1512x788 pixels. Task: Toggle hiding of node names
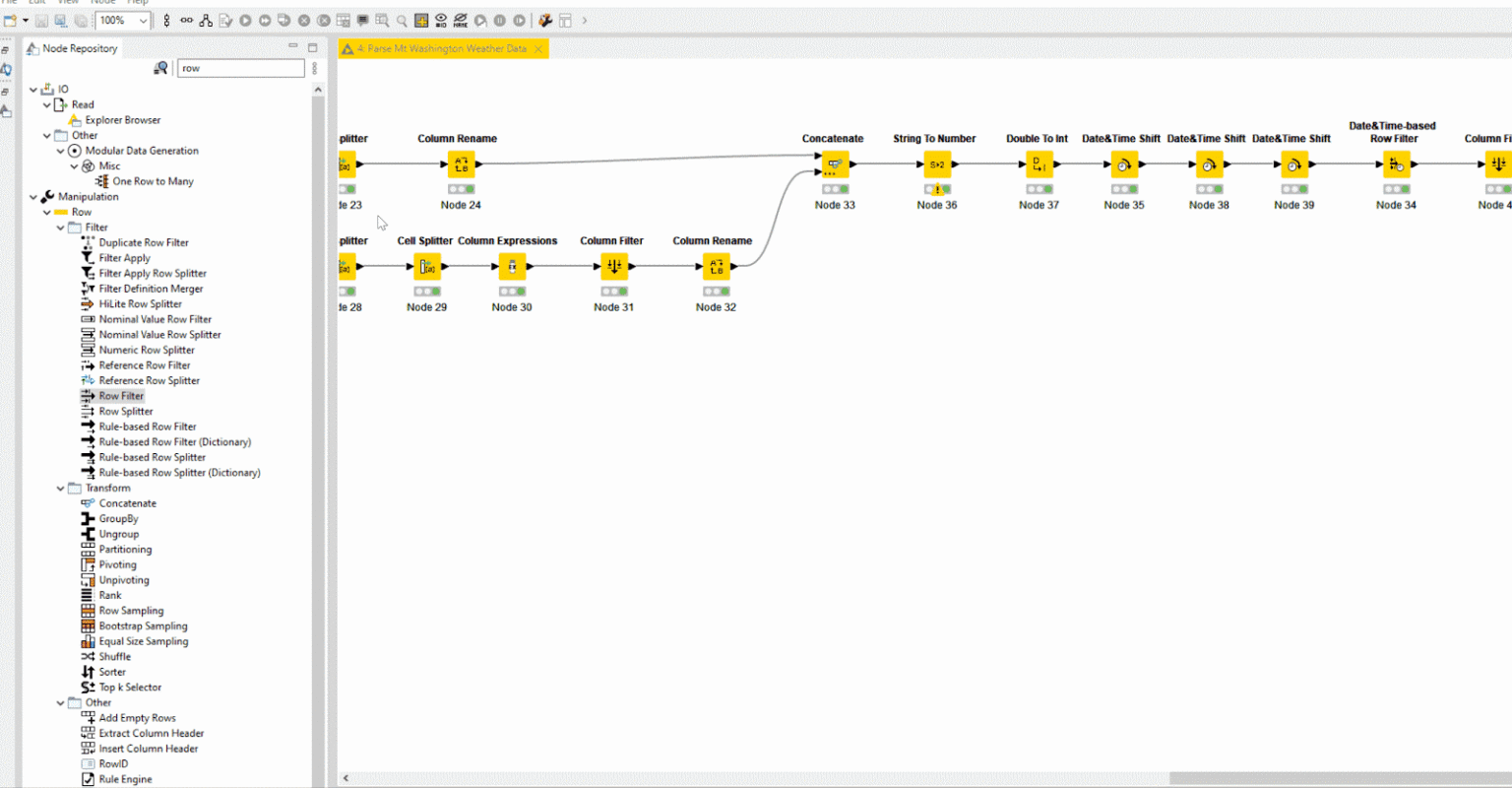click(461, 20)
